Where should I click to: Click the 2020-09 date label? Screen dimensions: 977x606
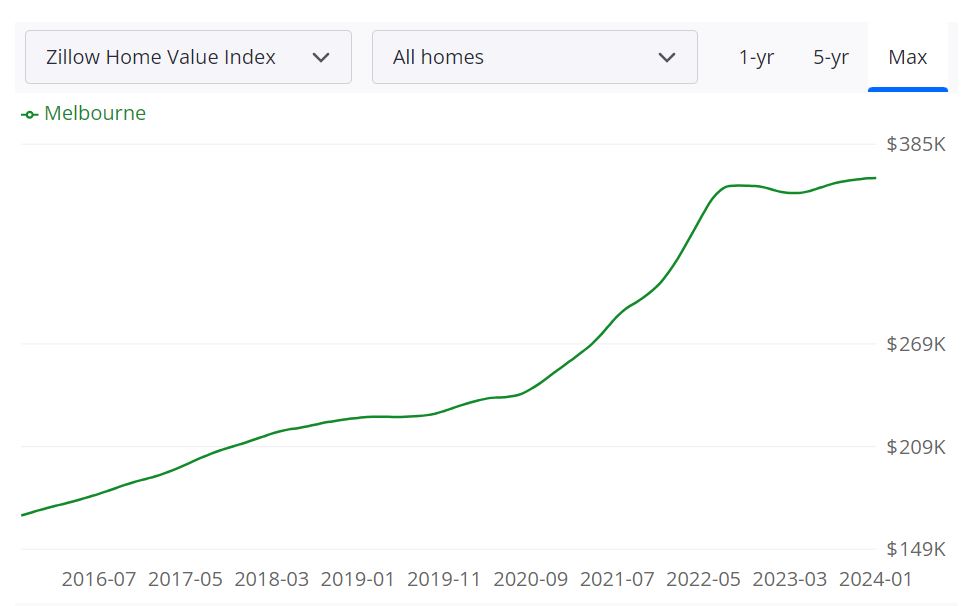[x=531, y=579]
